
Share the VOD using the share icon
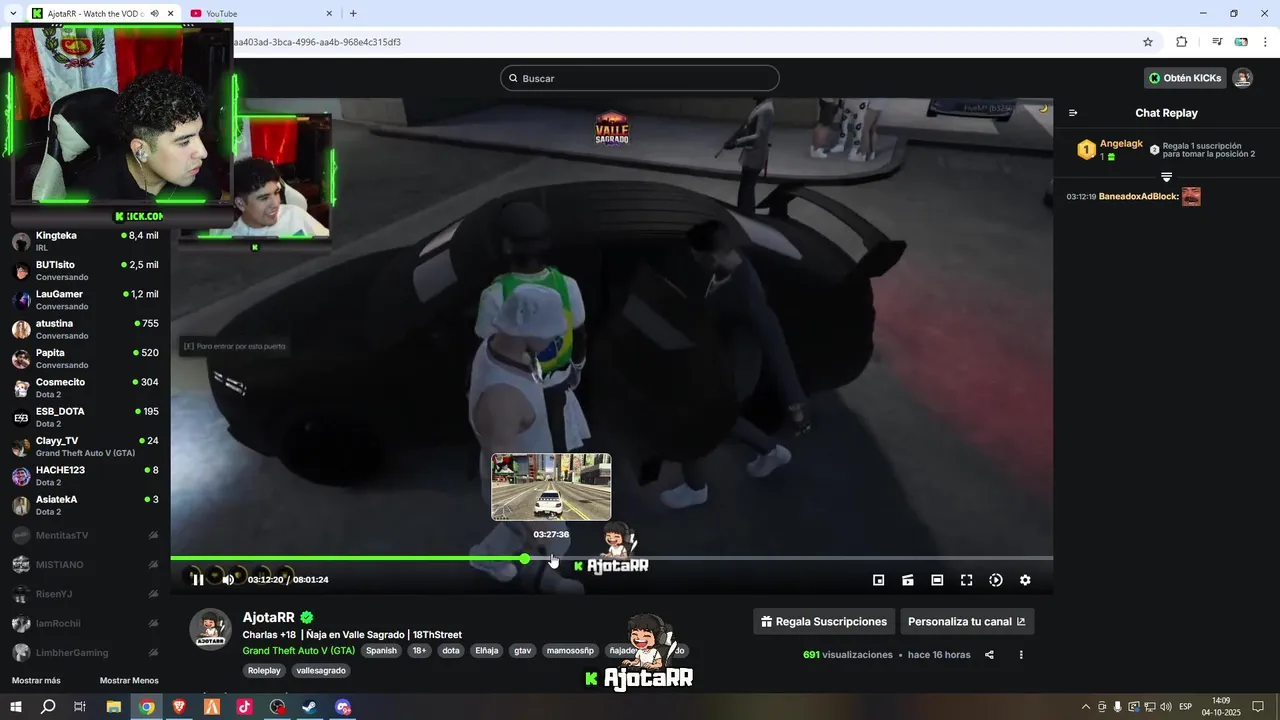989,655
